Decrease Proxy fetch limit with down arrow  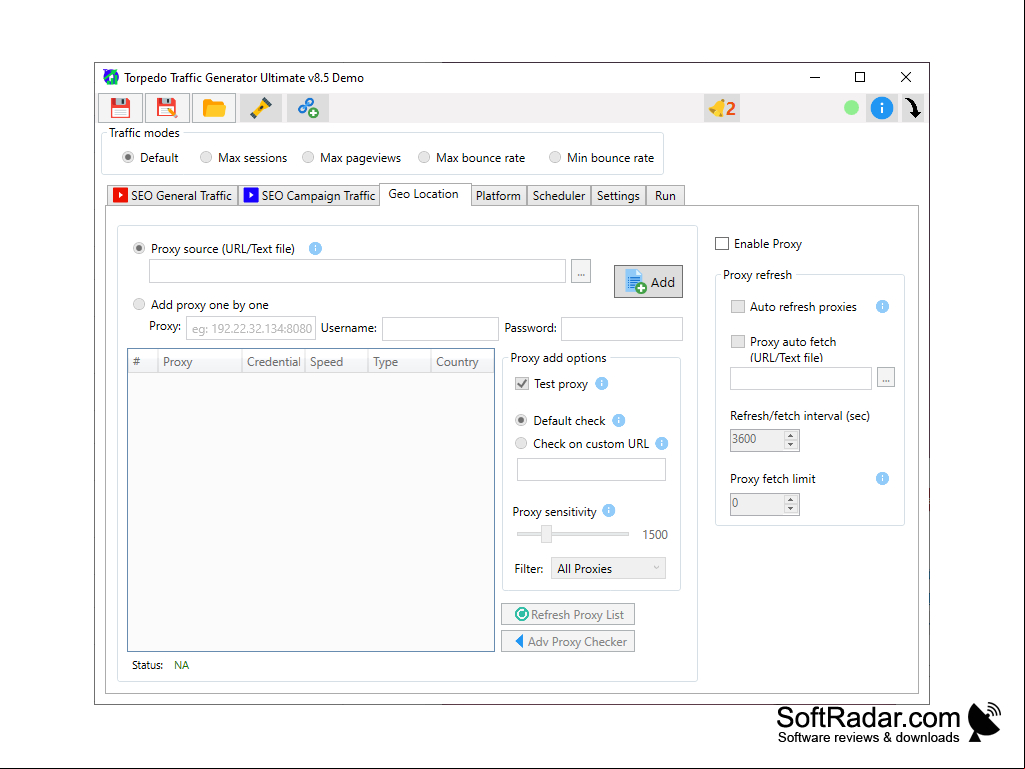791,509
